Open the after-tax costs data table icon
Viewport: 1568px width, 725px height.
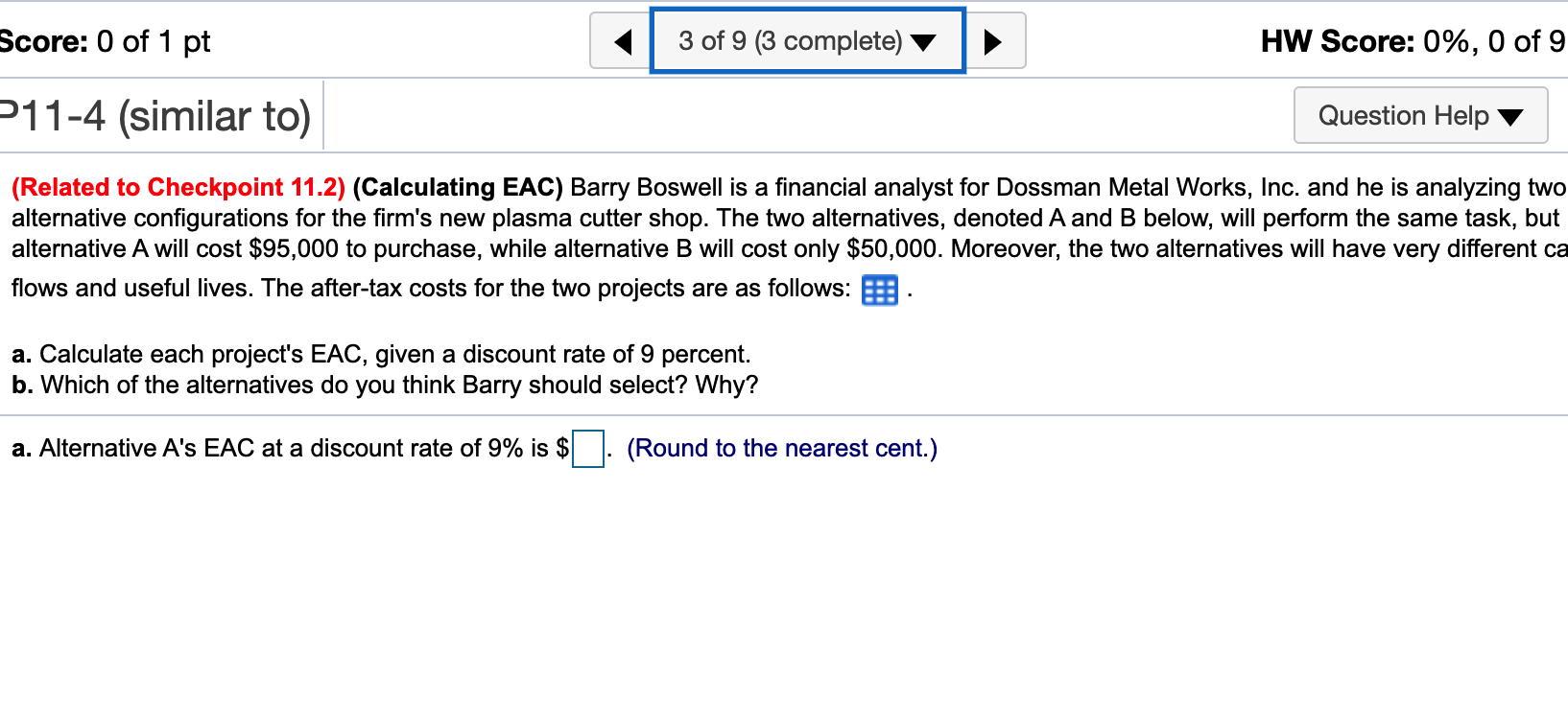coord(879,290)
